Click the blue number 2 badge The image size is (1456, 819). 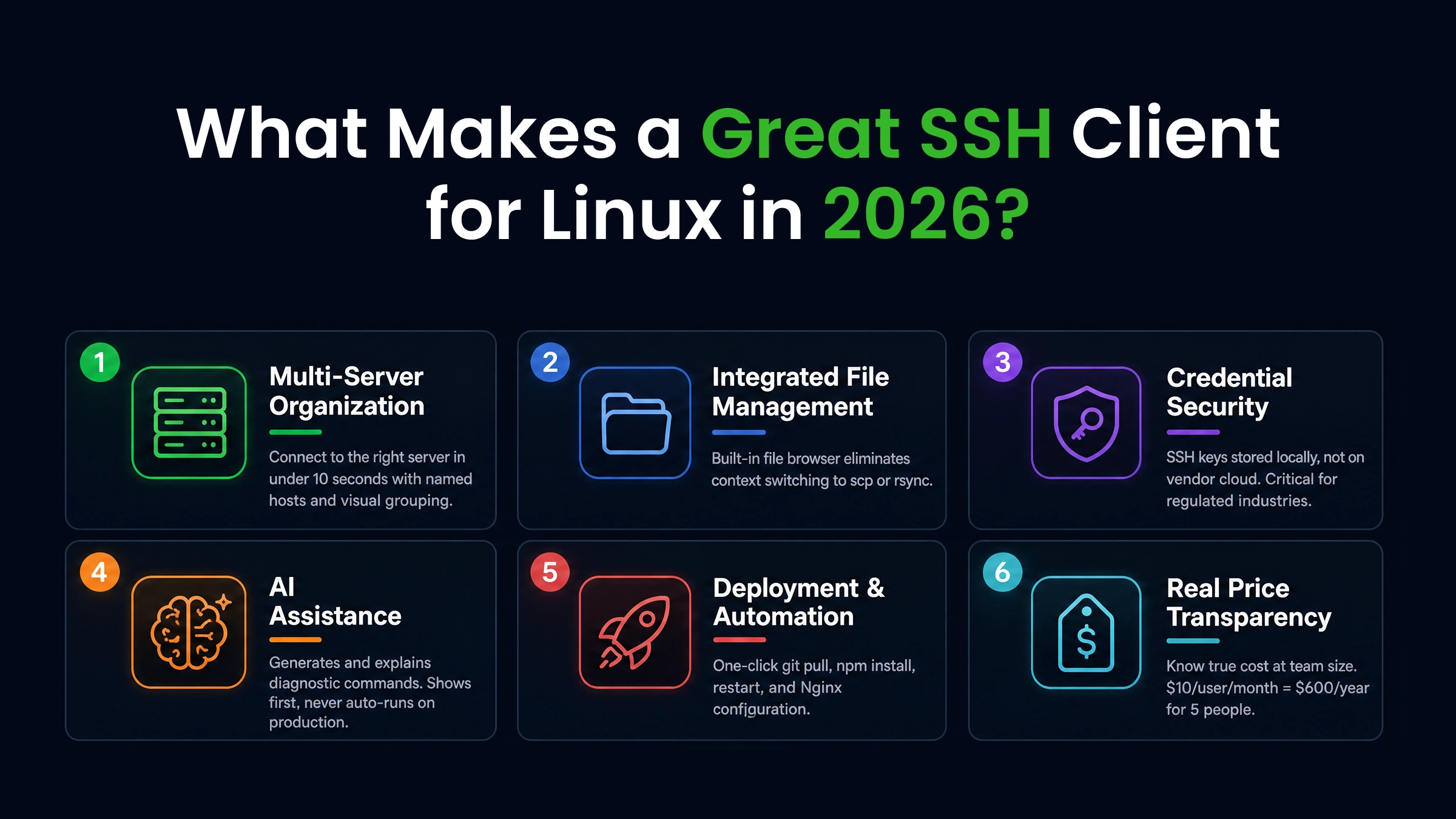pyautogui.click(x=550, y=362)
